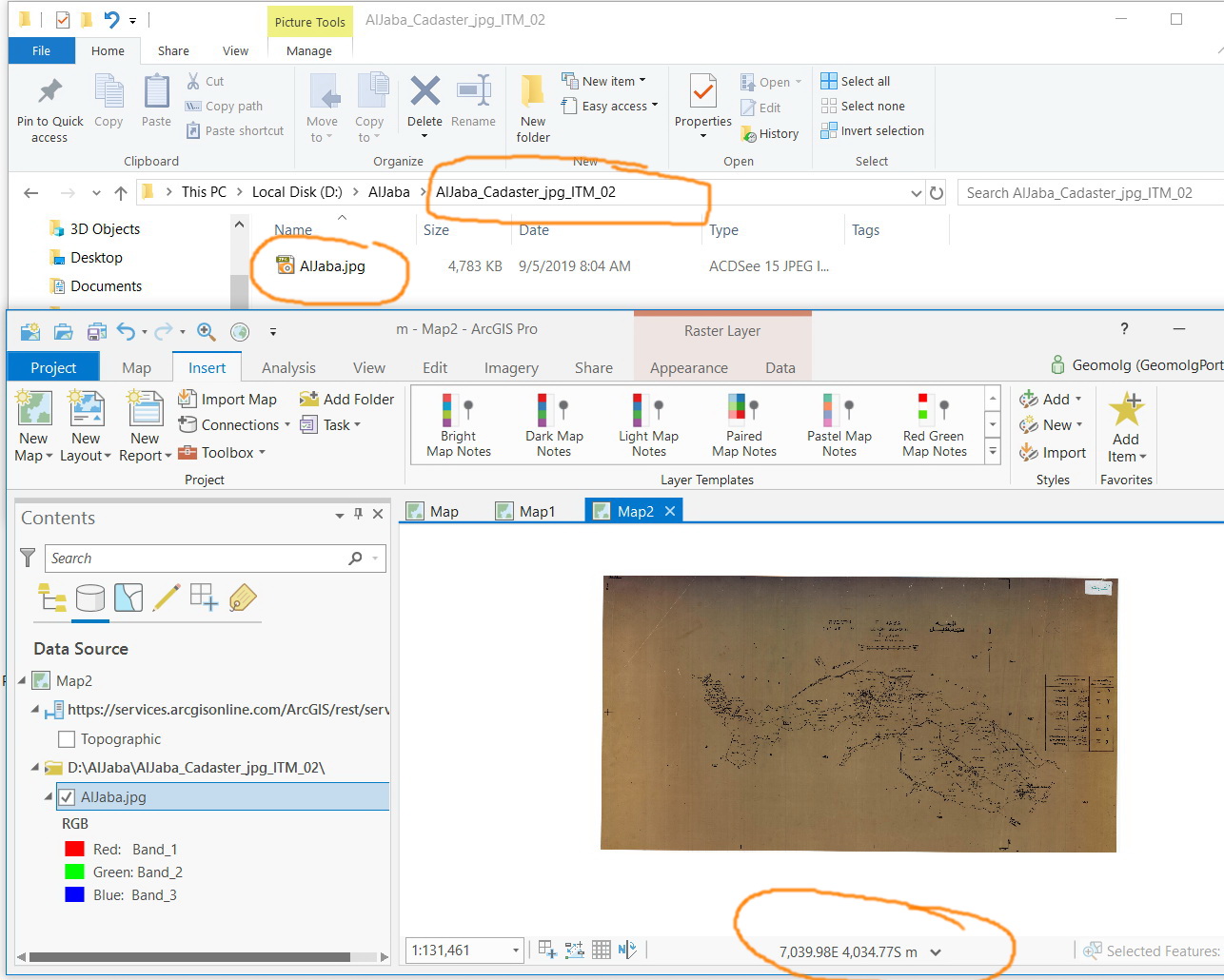The height and width of the screenshot is (980, 1224).
Task: Click Invert selection in Explorer ribbon
Action: click(873, 130)
